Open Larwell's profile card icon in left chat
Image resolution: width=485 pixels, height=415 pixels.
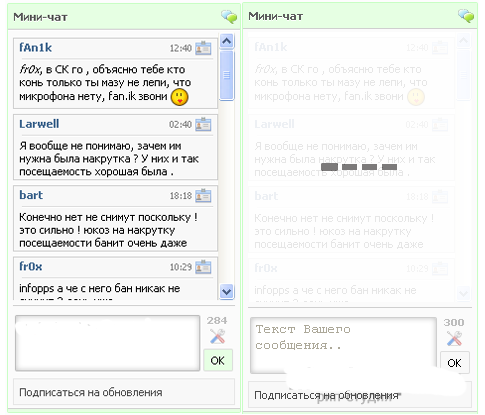click(x=203, y=124)
